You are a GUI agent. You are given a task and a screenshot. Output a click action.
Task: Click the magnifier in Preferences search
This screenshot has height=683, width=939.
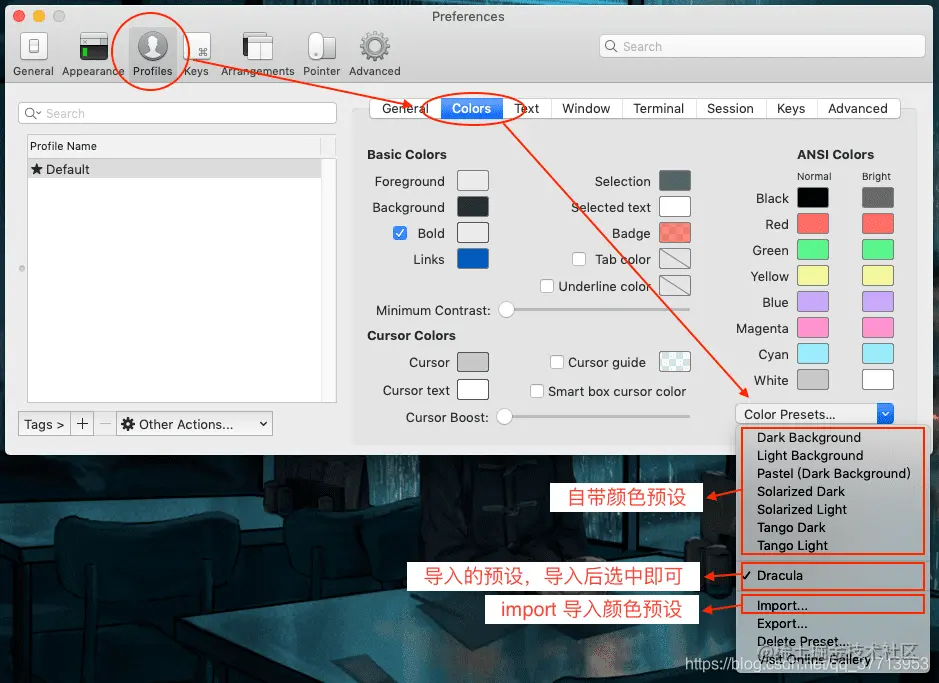point(610,46)
